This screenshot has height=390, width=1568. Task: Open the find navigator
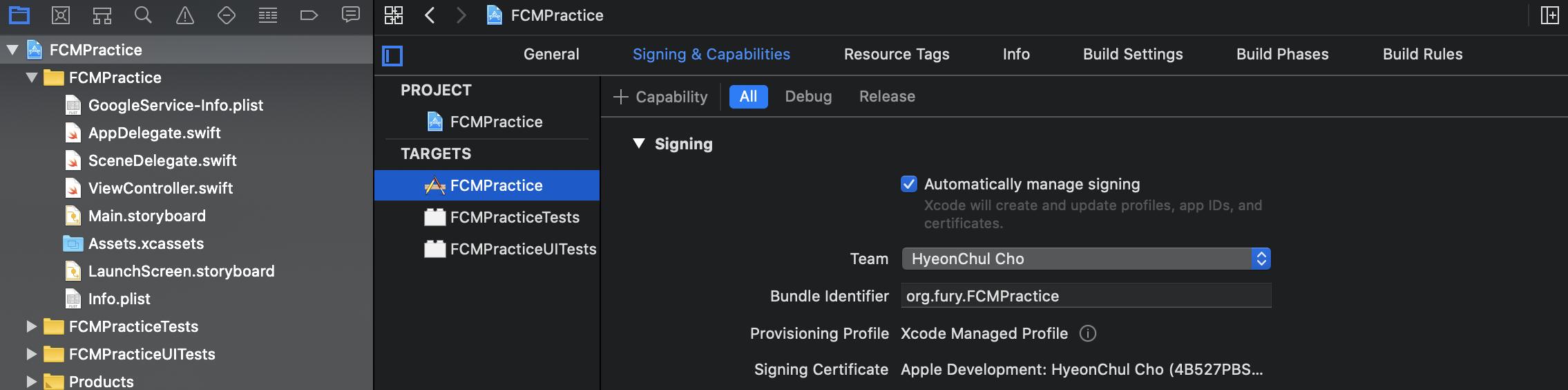[143, 15]
